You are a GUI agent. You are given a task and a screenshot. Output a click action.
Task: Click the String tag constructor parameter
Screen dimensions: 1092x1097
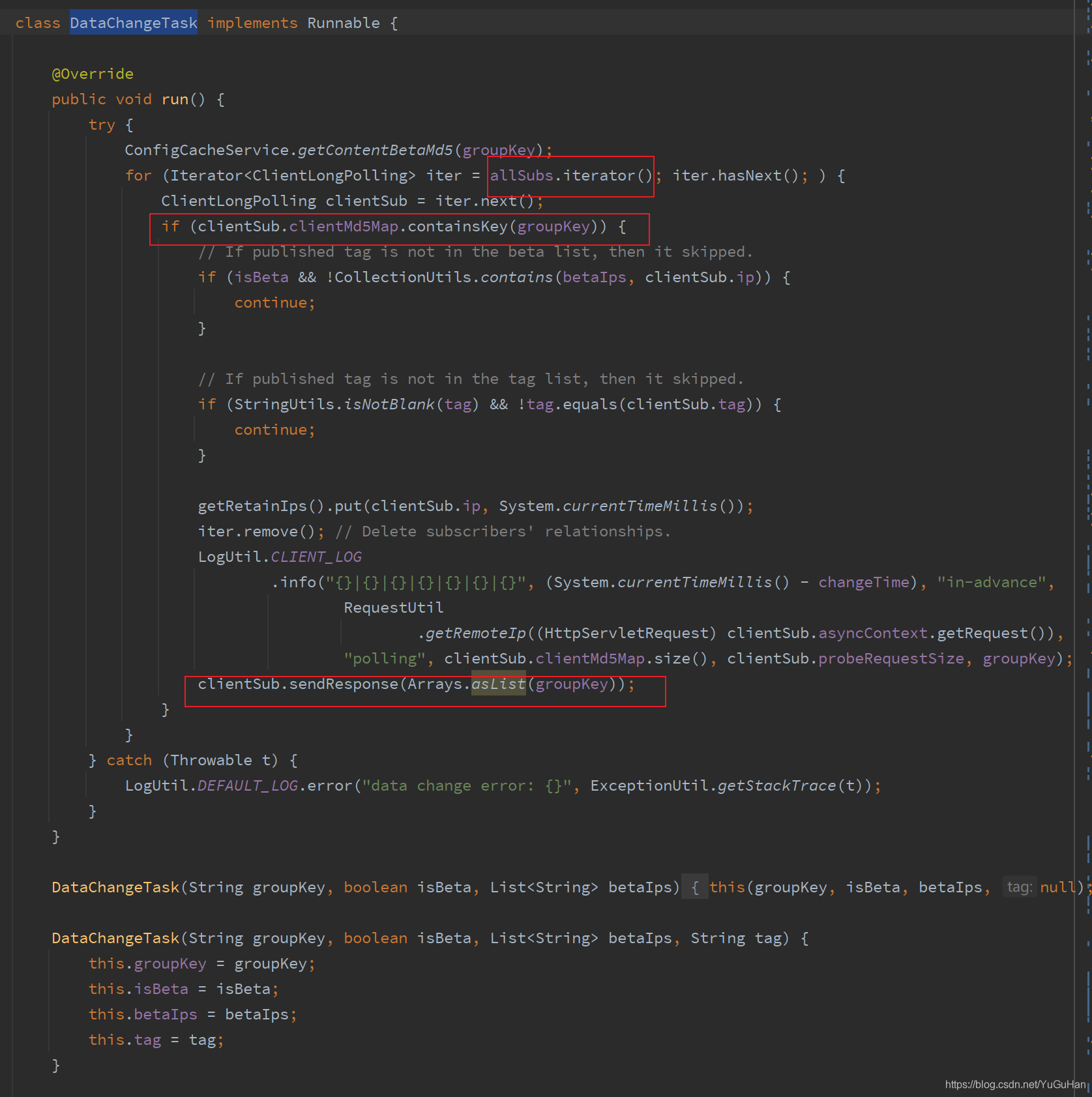736,938
